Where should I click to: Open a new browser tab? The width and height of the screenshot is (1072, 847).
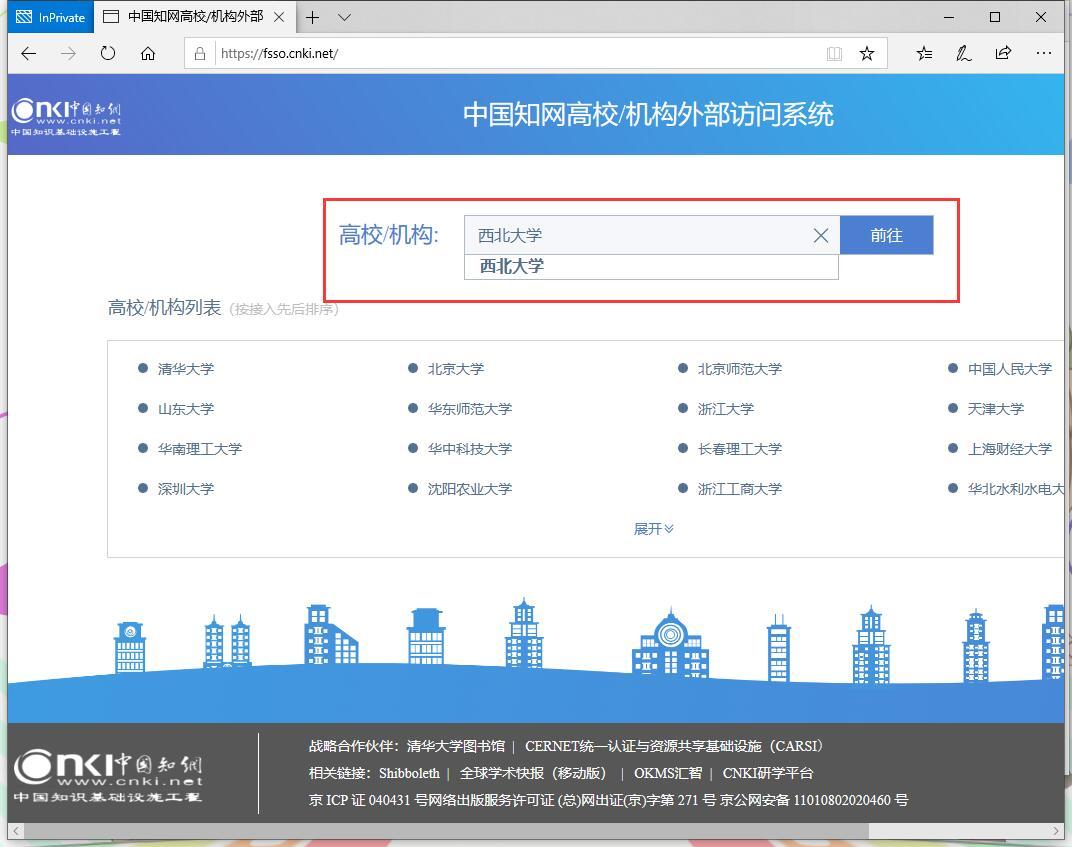point(314,17)
